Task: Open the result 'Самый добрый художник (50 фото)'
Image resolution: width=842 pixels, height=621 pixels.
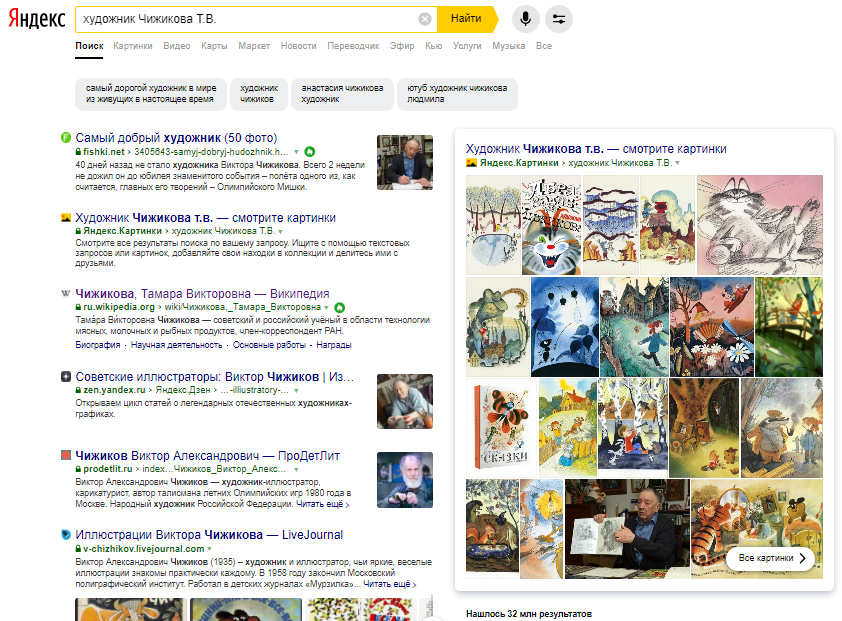Action: click(x=176, y=138)
